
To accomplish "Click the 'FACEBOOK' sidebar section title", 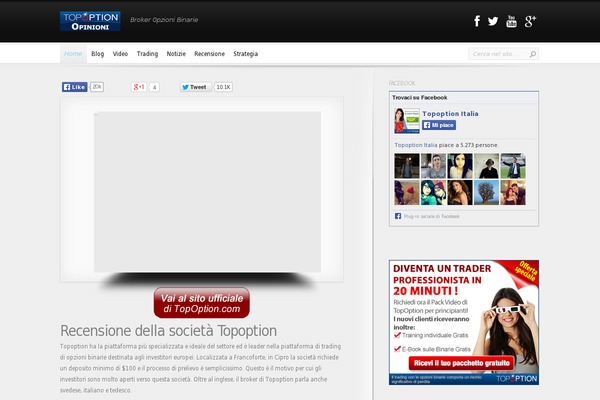I will [x=402, y=83].
